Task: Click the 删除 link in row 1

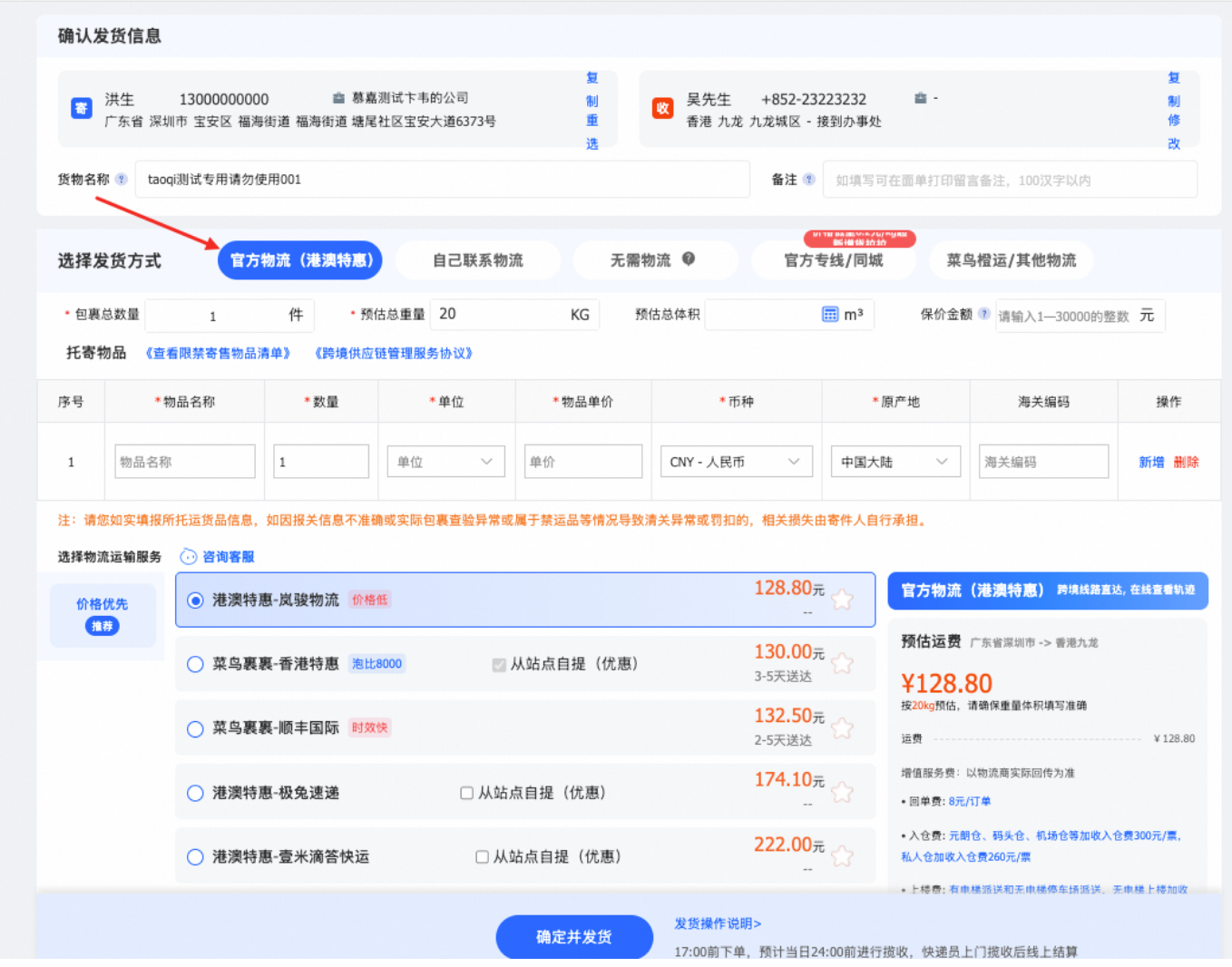Action: click(x=1186, y=462)
